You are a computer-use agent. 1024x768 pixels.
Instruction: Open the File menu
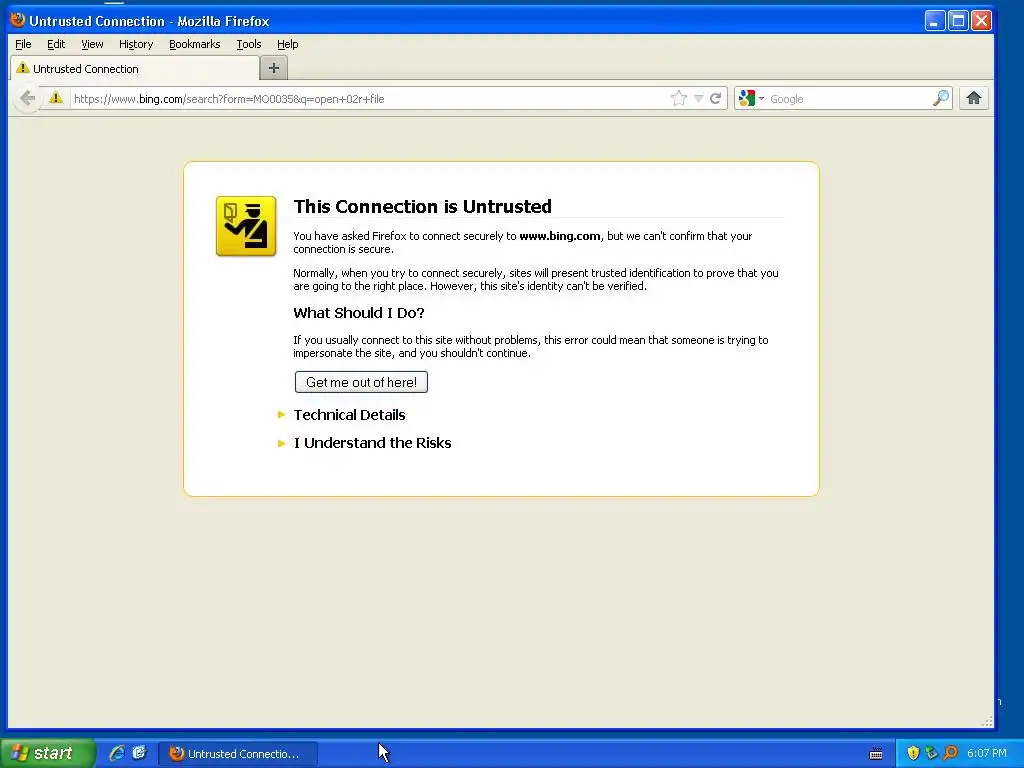(23, 44)
